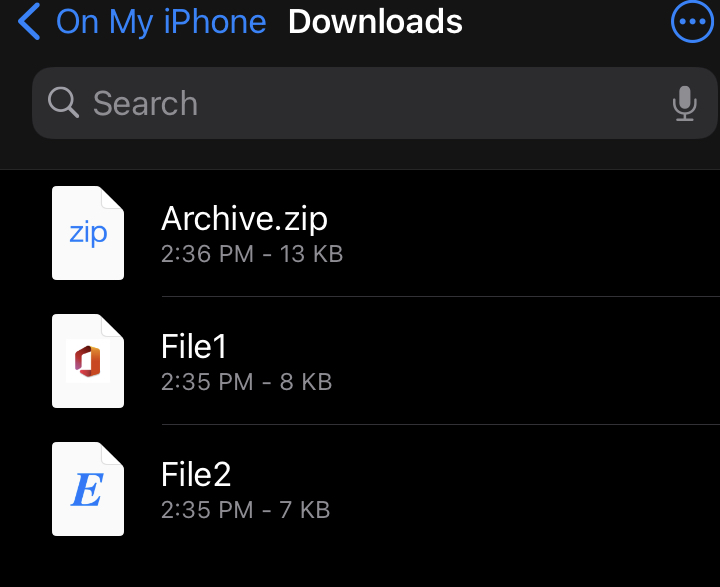Open the zip file icon thumbnail
This screenshot has width=720, height=587.
(88, 233)
